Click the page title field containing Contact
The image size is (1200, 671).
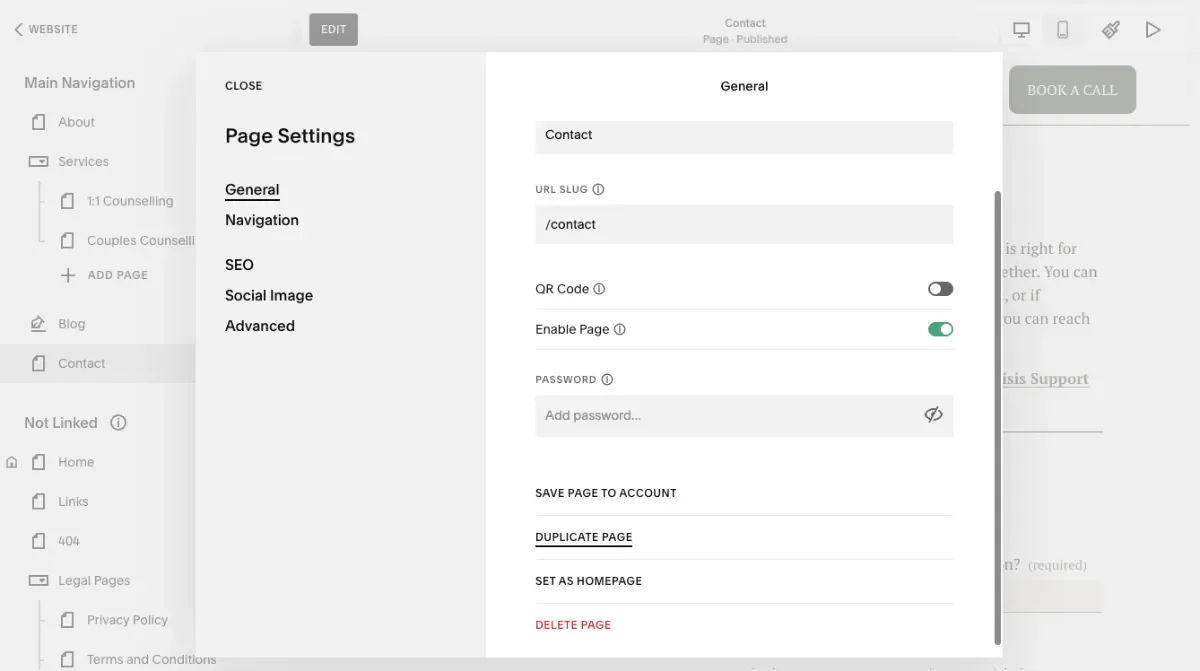(x=744, y=136)
